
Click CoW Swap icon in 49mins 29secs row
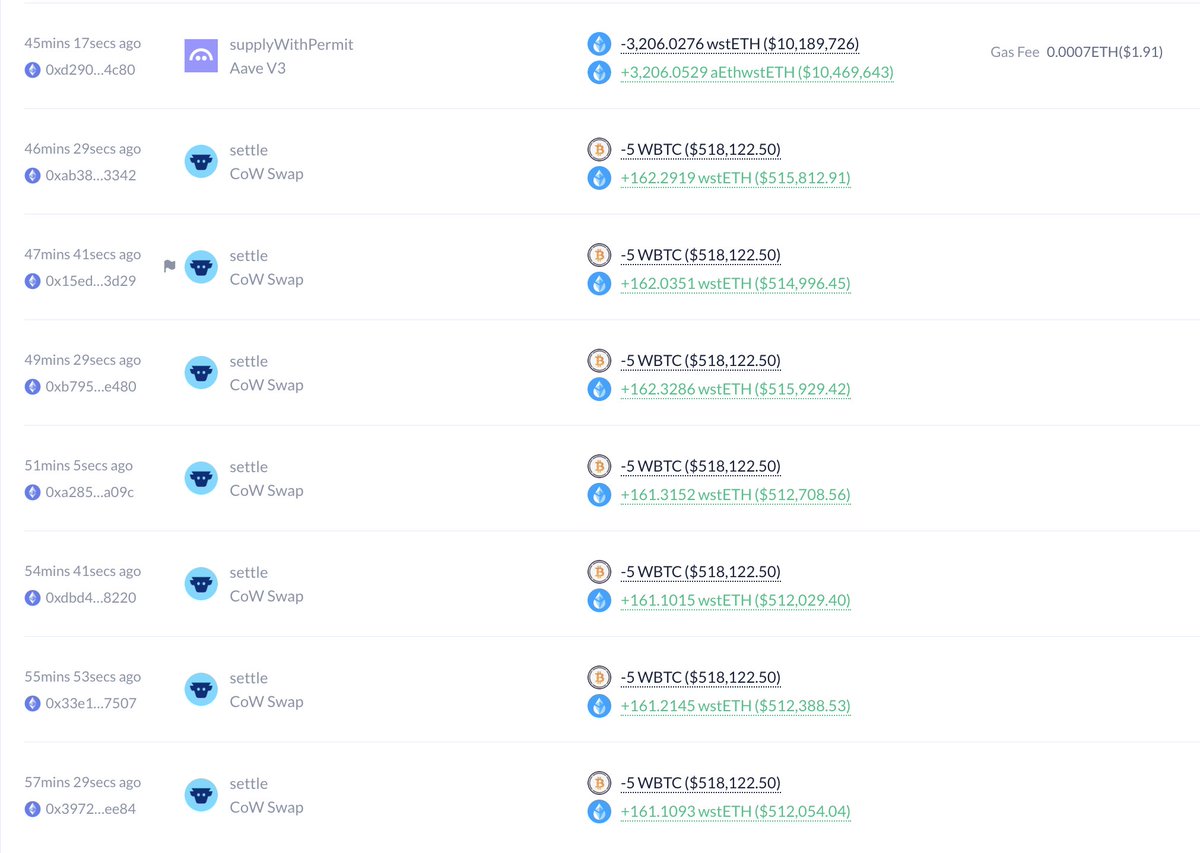click(201, 373)
